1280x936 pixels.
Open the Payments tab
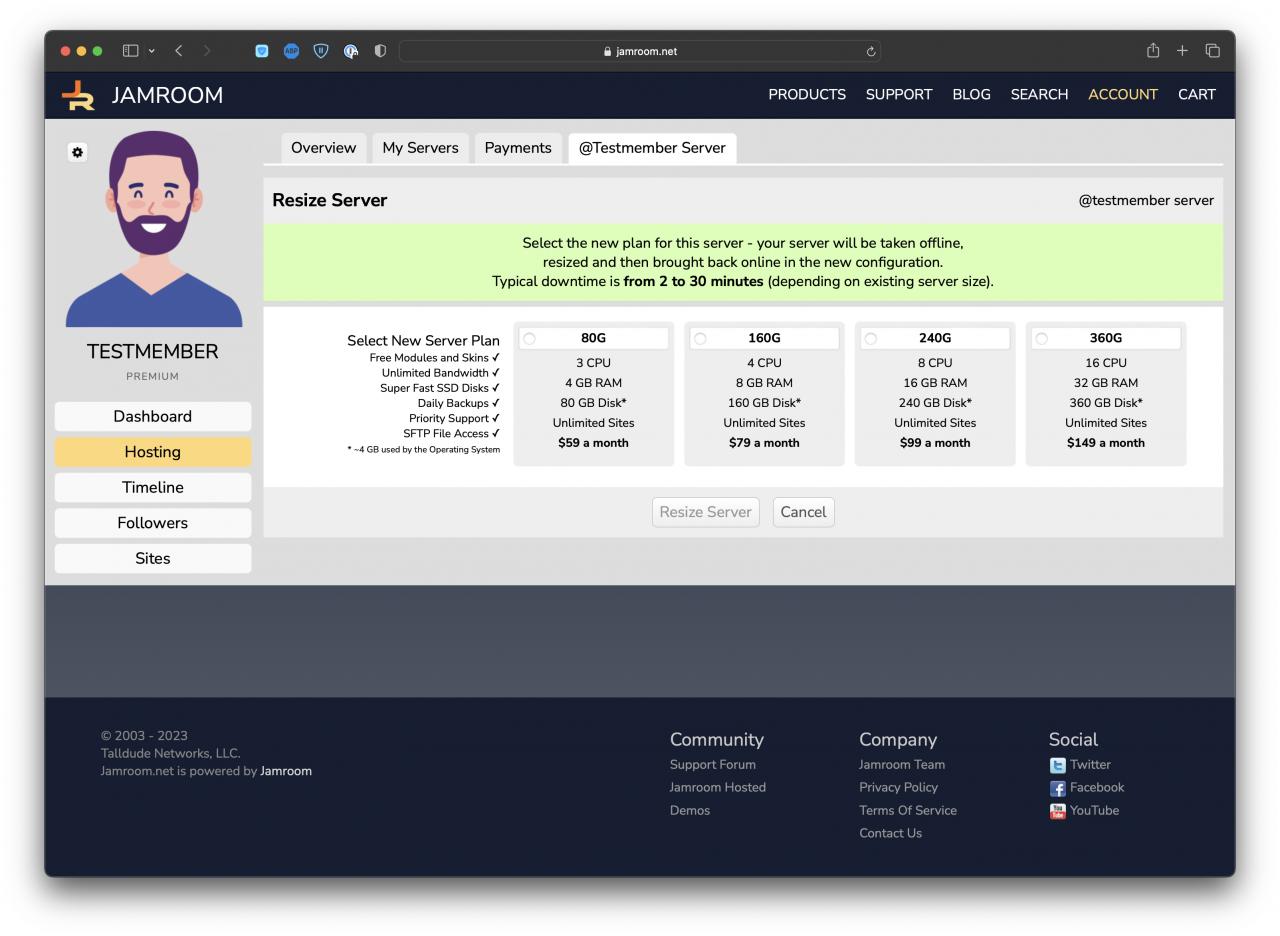517,148
